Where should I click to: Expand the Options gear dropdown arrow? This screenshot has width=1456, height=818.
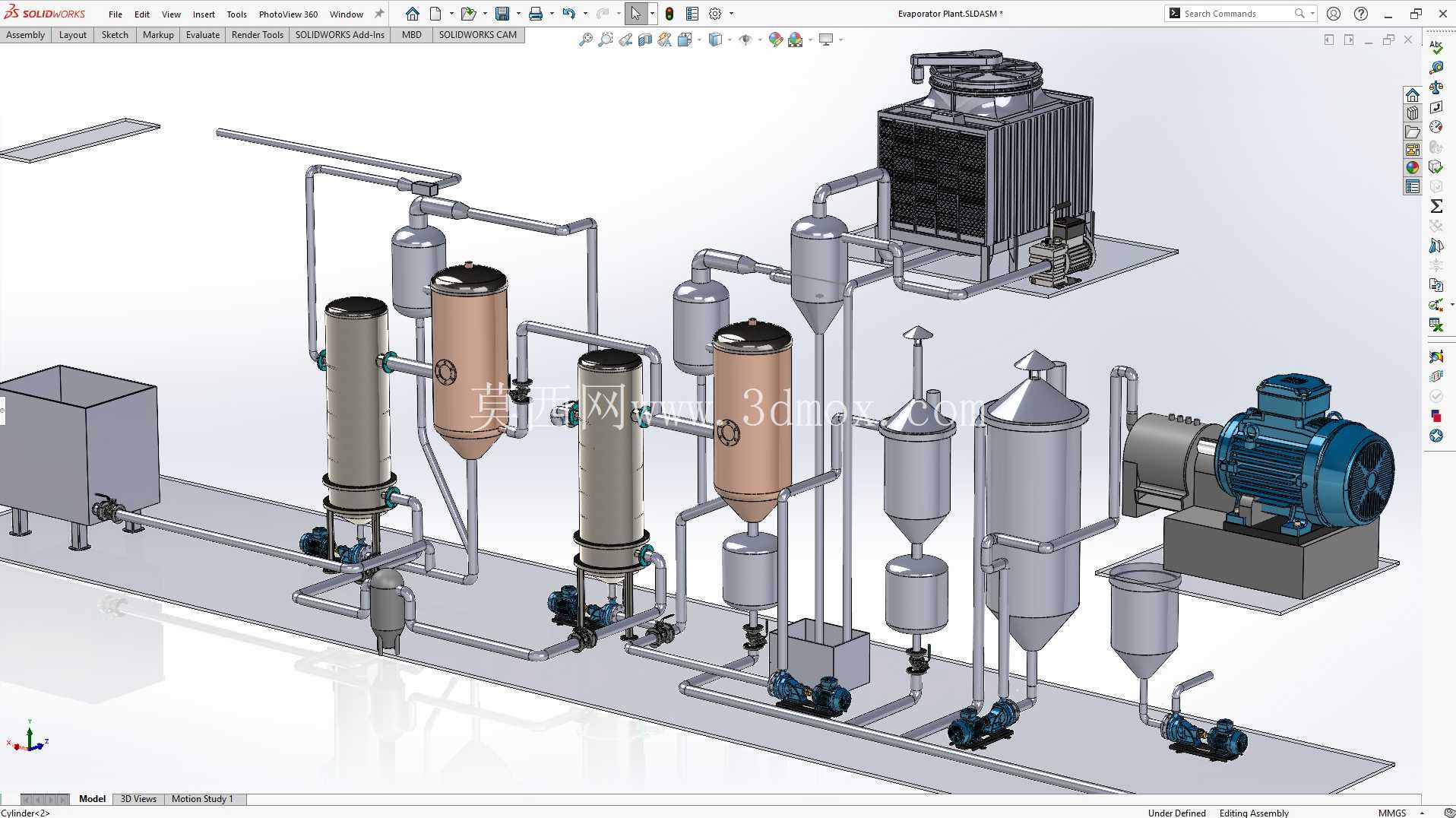pos(731,14)
